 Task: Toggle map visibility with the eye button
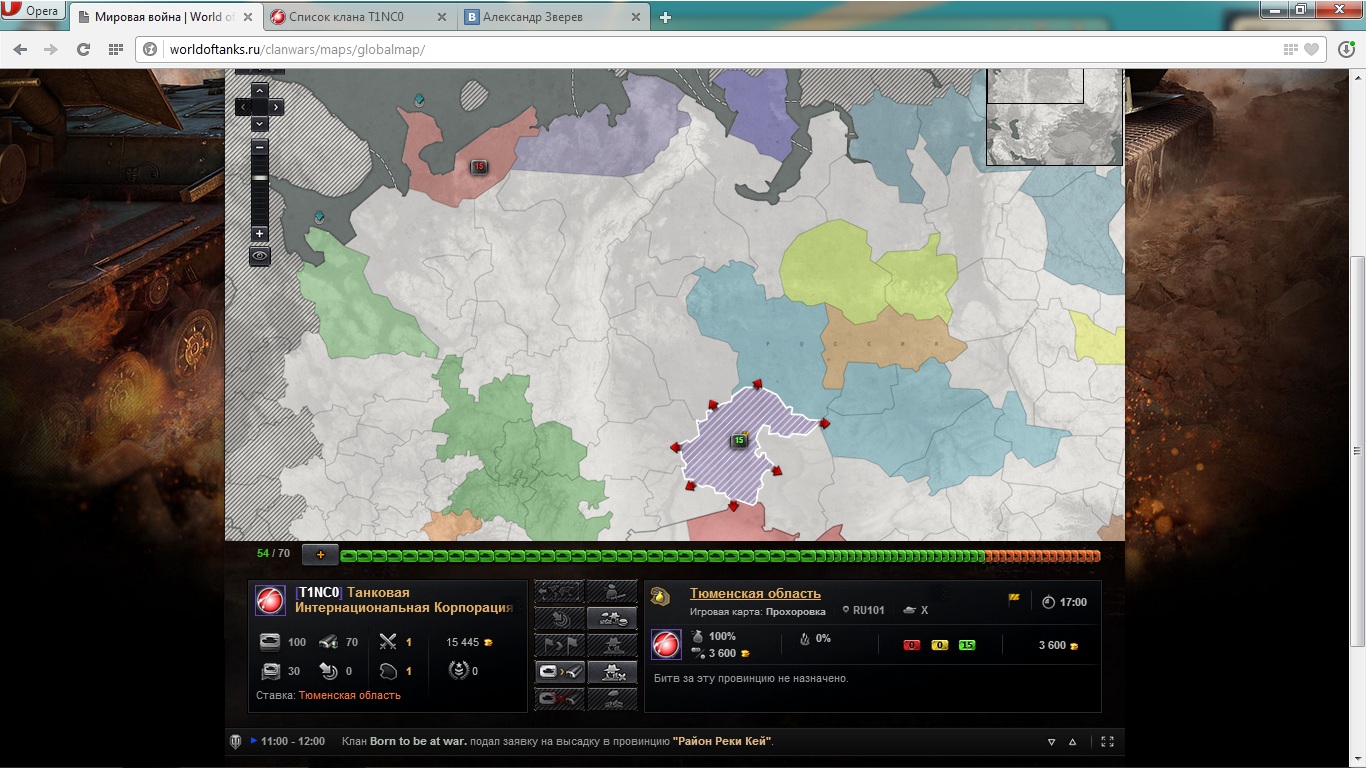[x=260, y=256]
